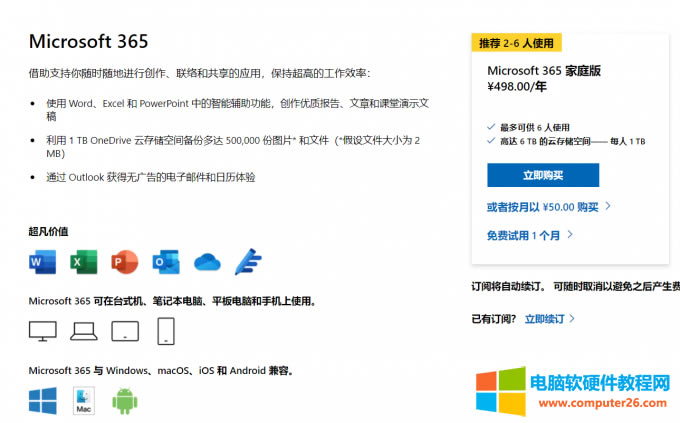Click the Excel app icon
The width and height of the screenshot is (680, 423).
point(83,262)
